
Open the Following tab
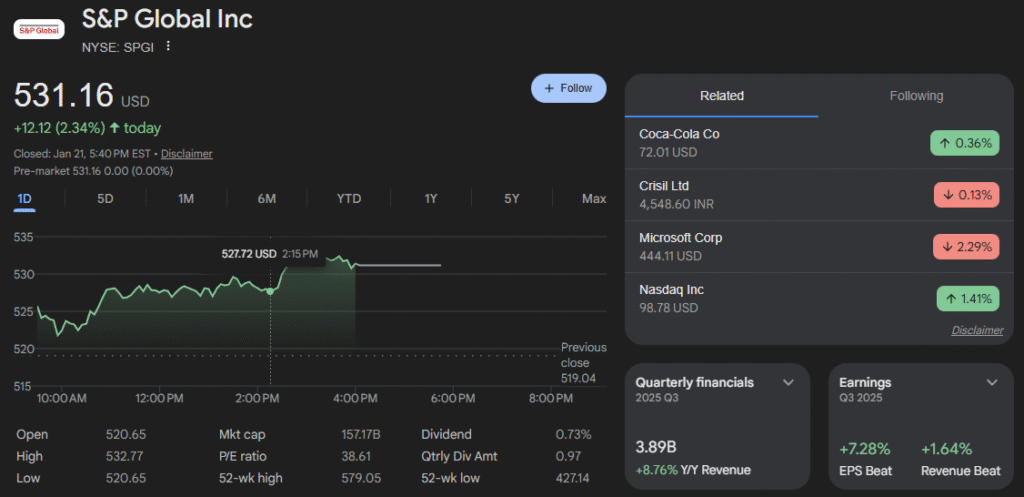(916, 96)
